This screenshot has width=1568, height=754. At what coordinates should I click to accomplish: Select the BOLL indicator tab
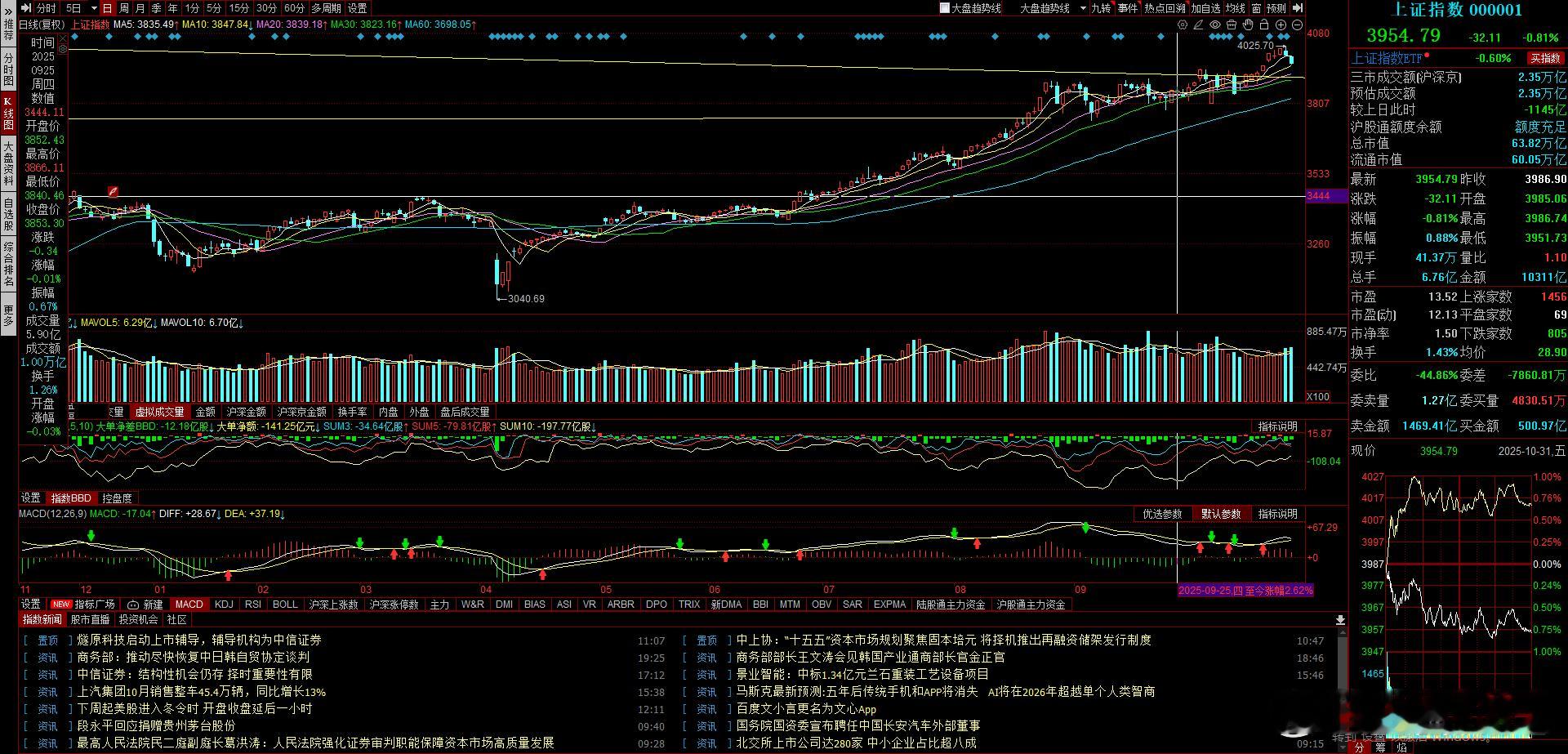point(285,605)
